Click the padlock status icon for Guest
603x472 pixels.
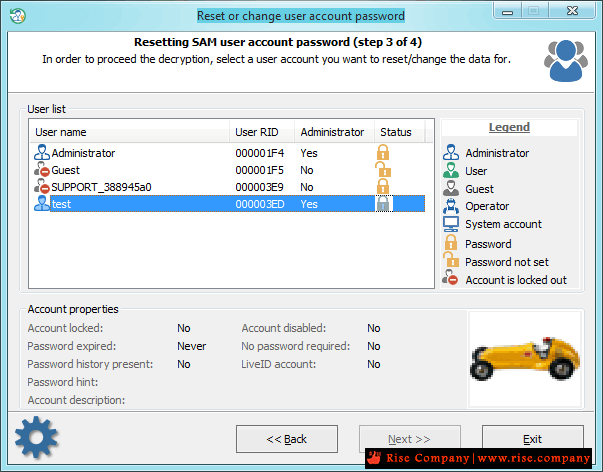pos(382,170)
